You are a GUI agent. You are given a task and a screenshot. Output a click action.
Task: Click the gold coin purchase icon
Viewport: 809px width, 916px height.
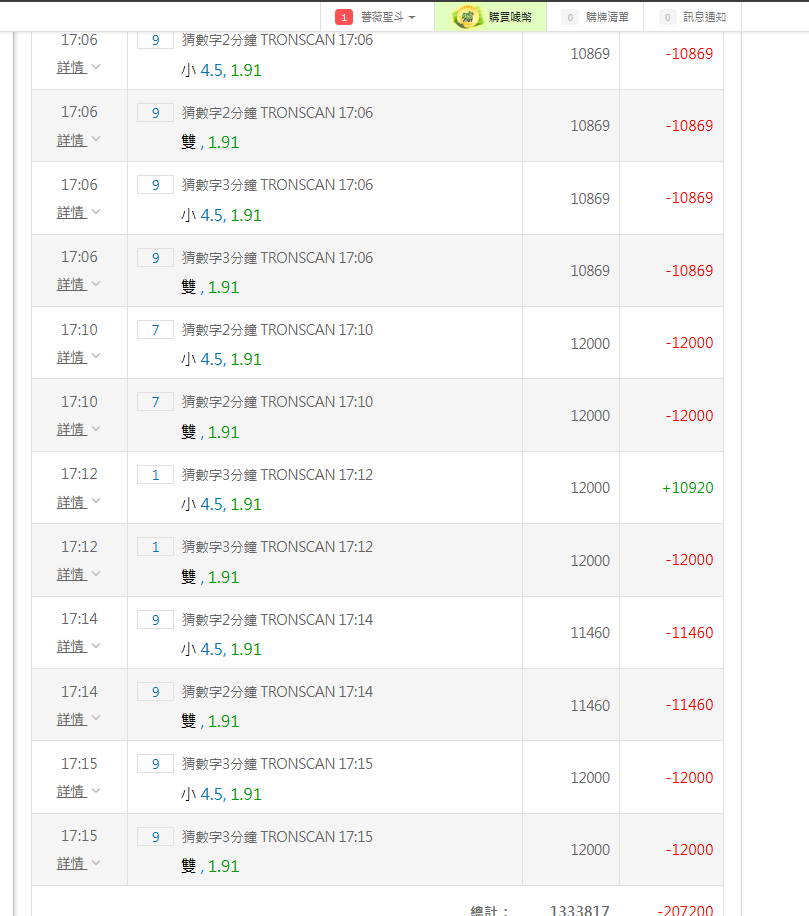point(467,17)
